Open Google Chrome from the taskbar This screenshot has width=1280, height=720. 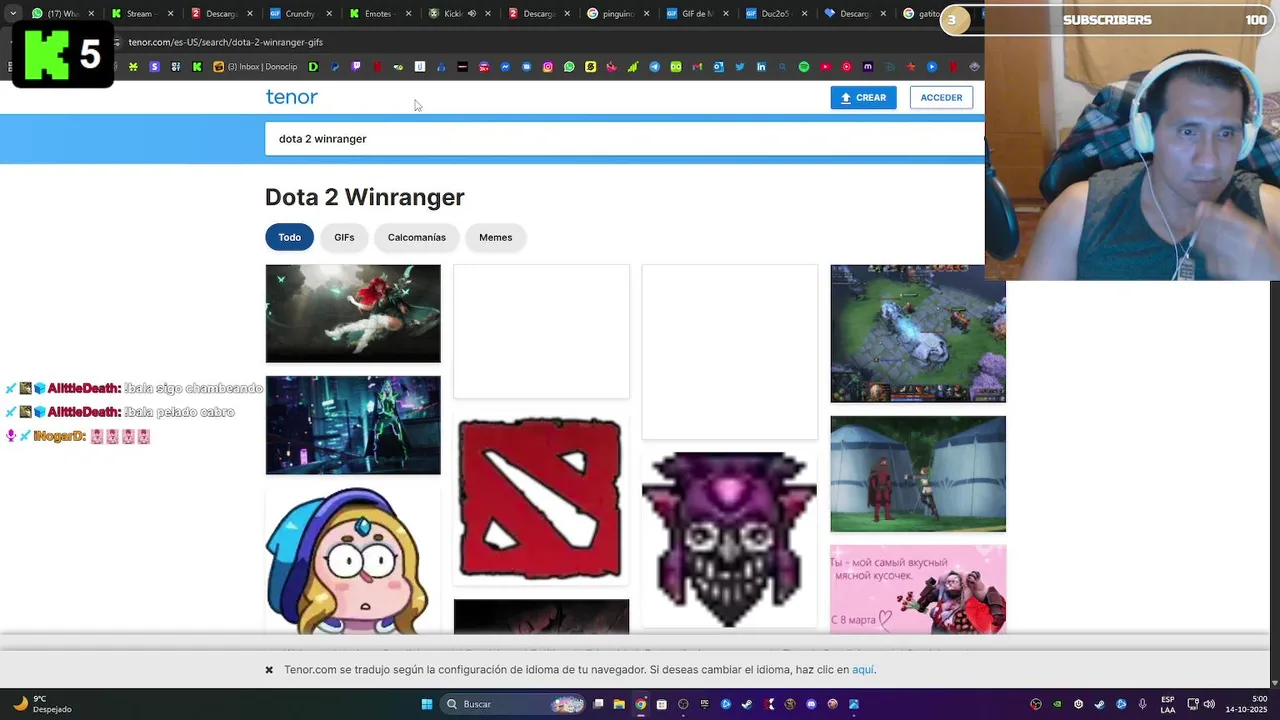click(x=640, y=704)
